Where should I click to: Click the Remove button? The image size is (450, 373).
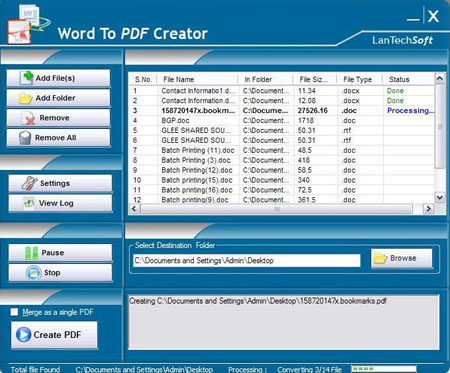[58, 118]
